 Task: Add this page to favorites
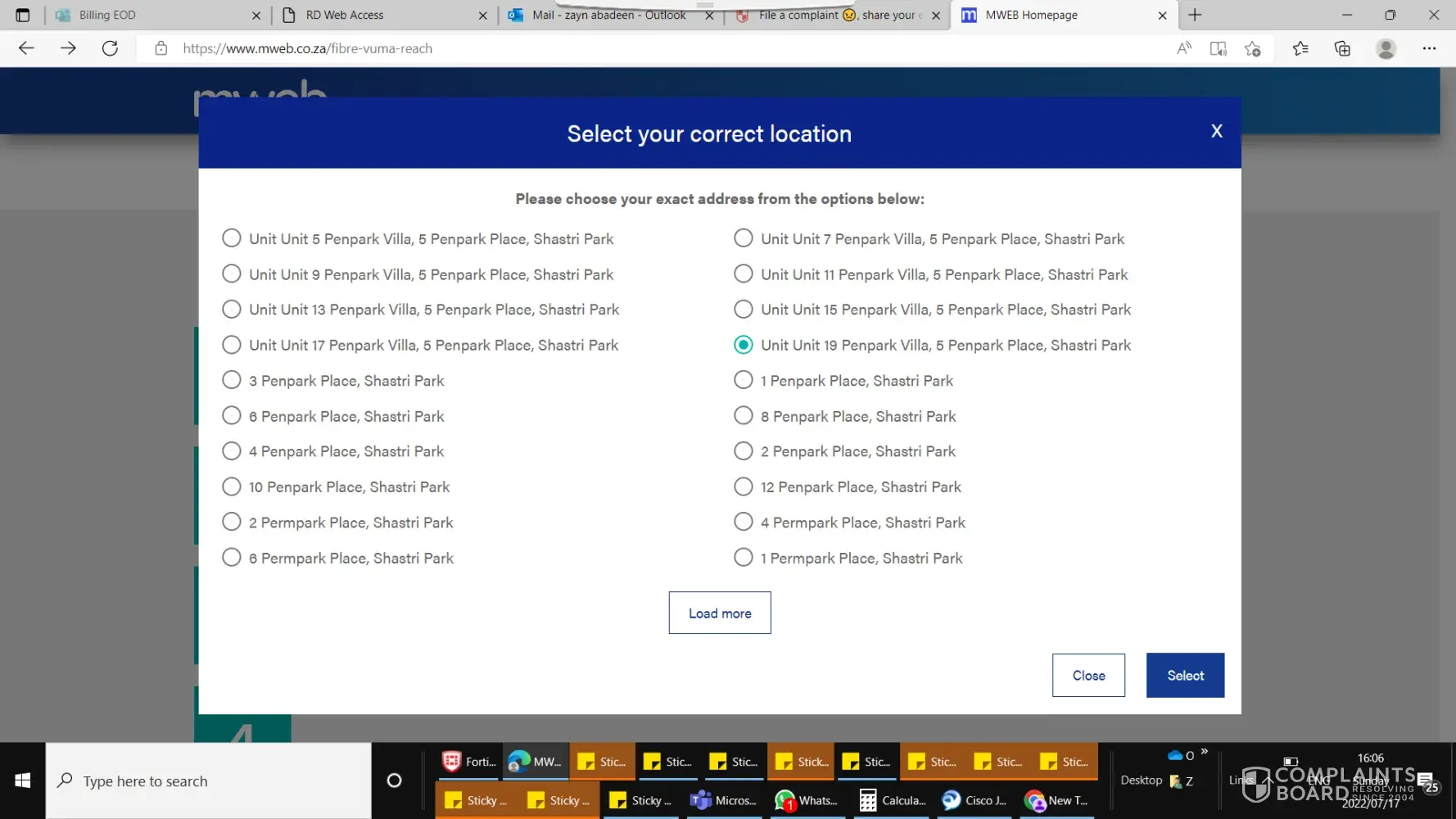coord(1252,48)
